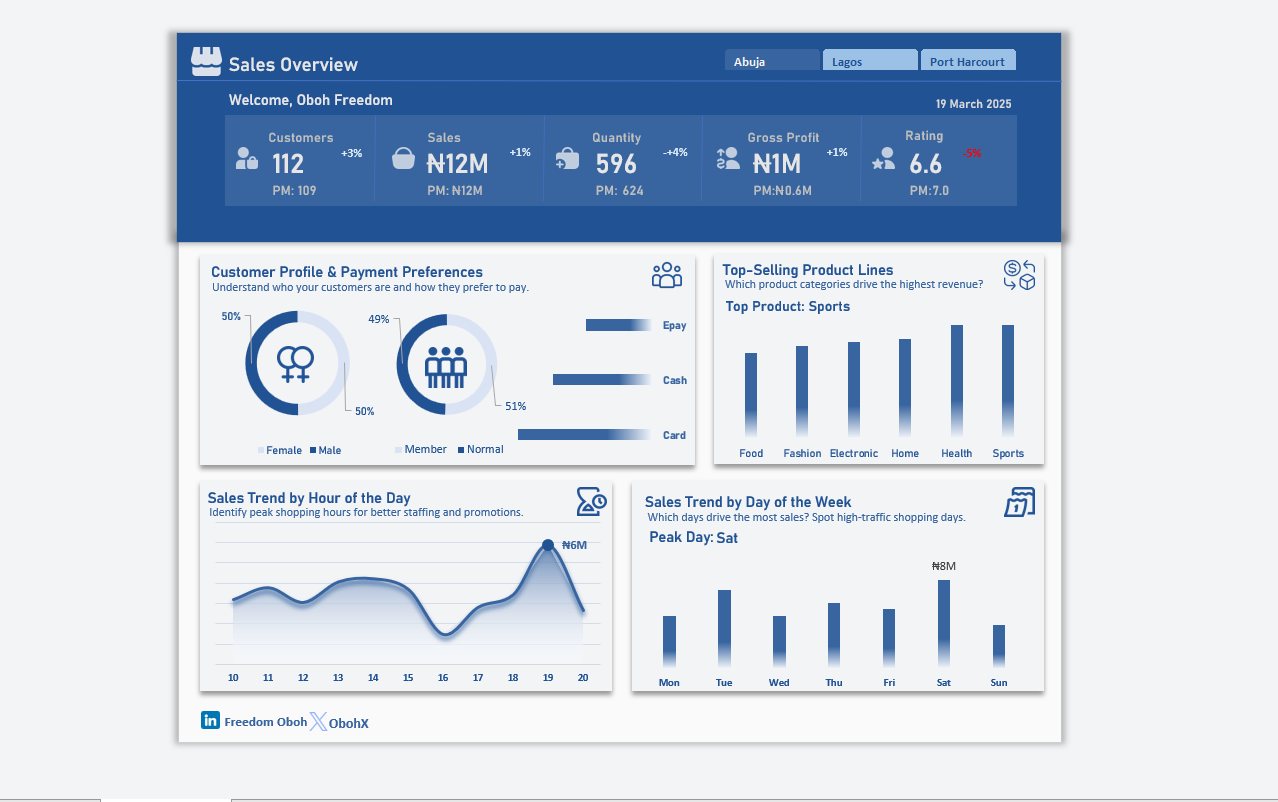Click the Sun sales bar

pyautogui.click(x=999, y=646)
